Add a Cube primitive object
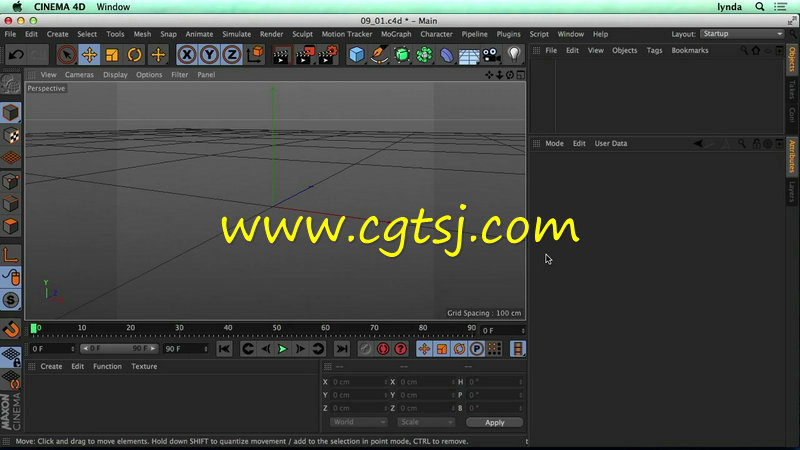 pos(357,55)
